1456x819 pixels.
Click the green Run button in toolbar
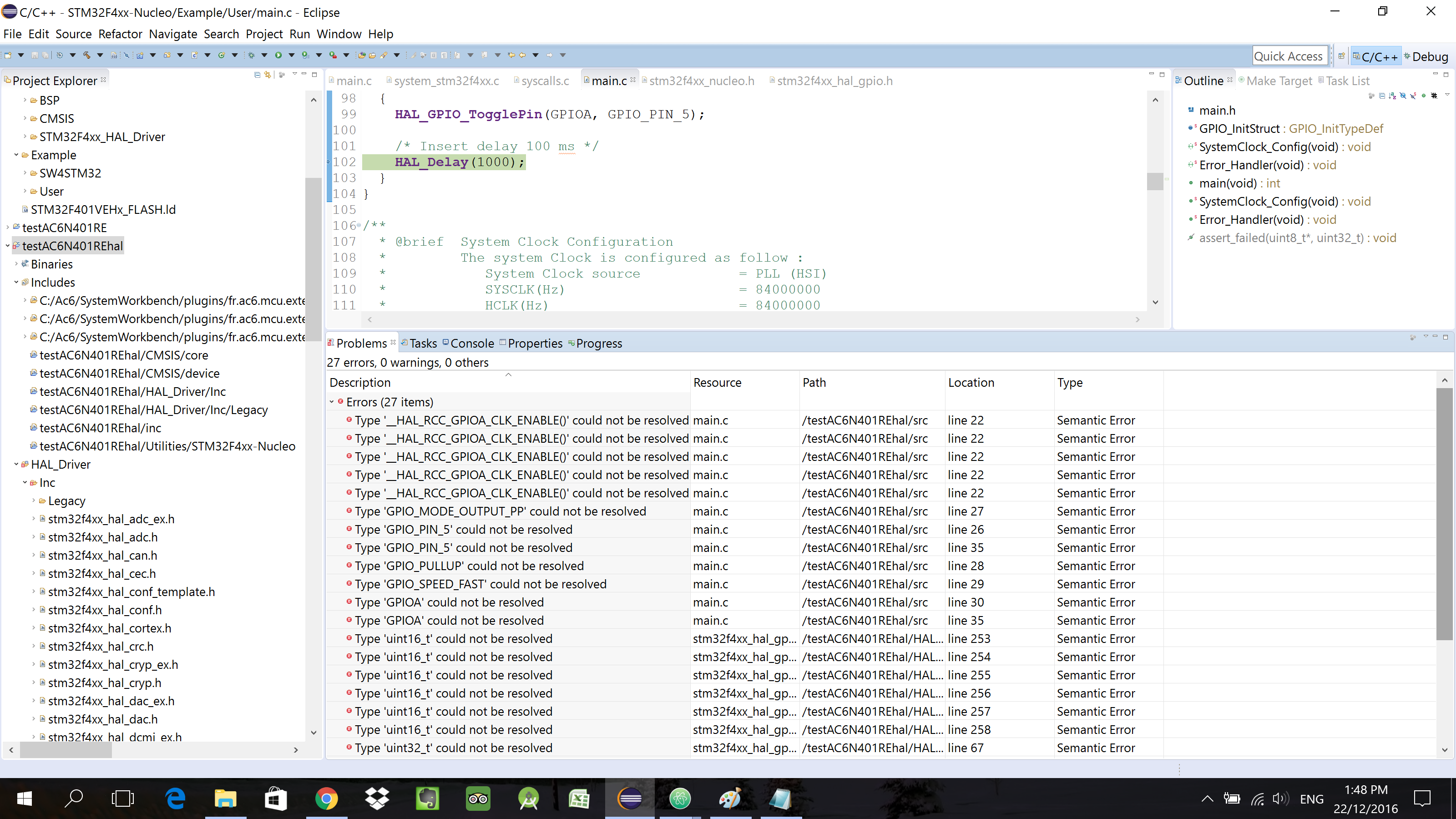[278, 55]
